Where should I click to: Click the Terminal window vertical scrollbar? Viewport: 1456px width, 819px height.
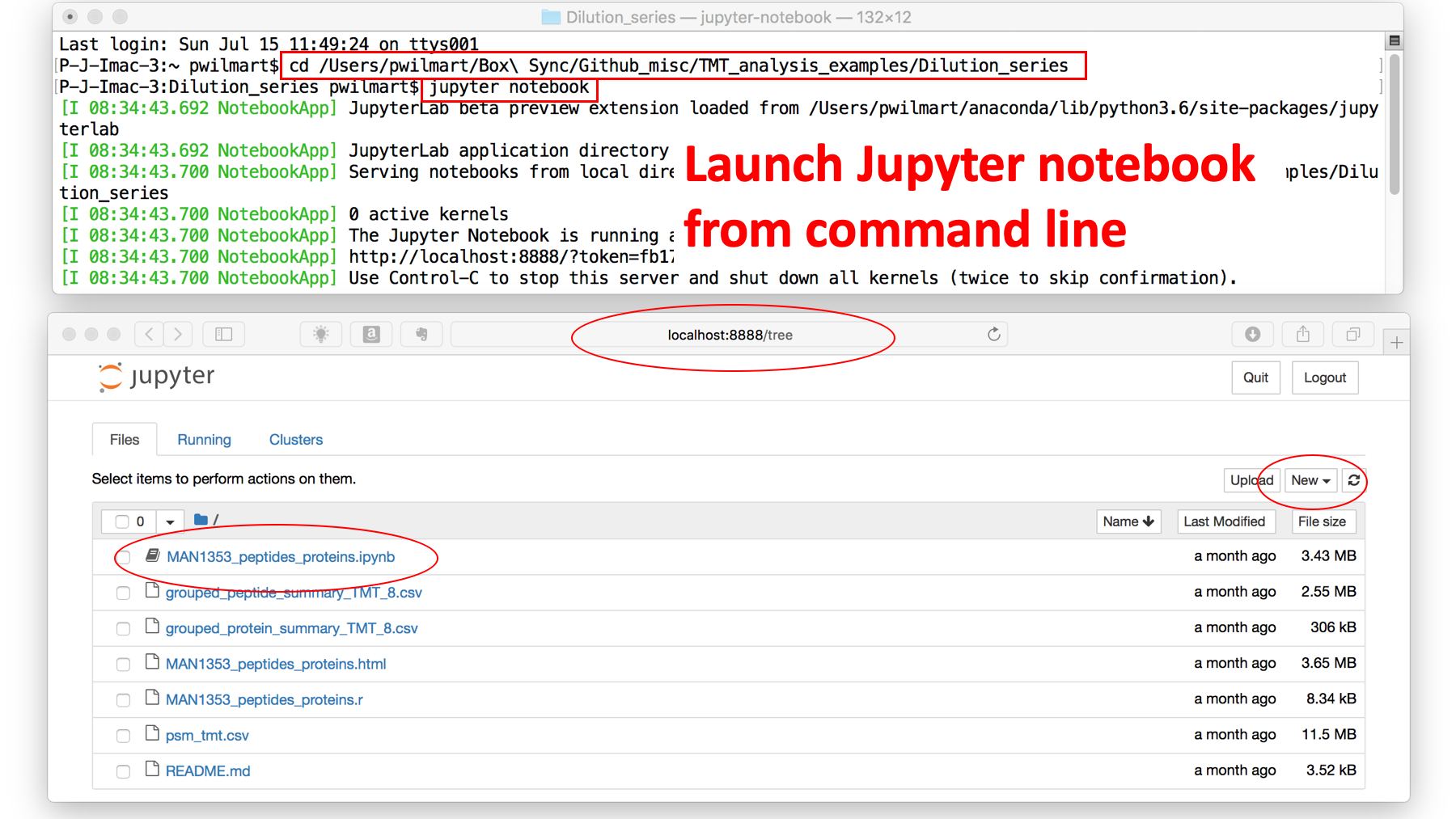1395,124
